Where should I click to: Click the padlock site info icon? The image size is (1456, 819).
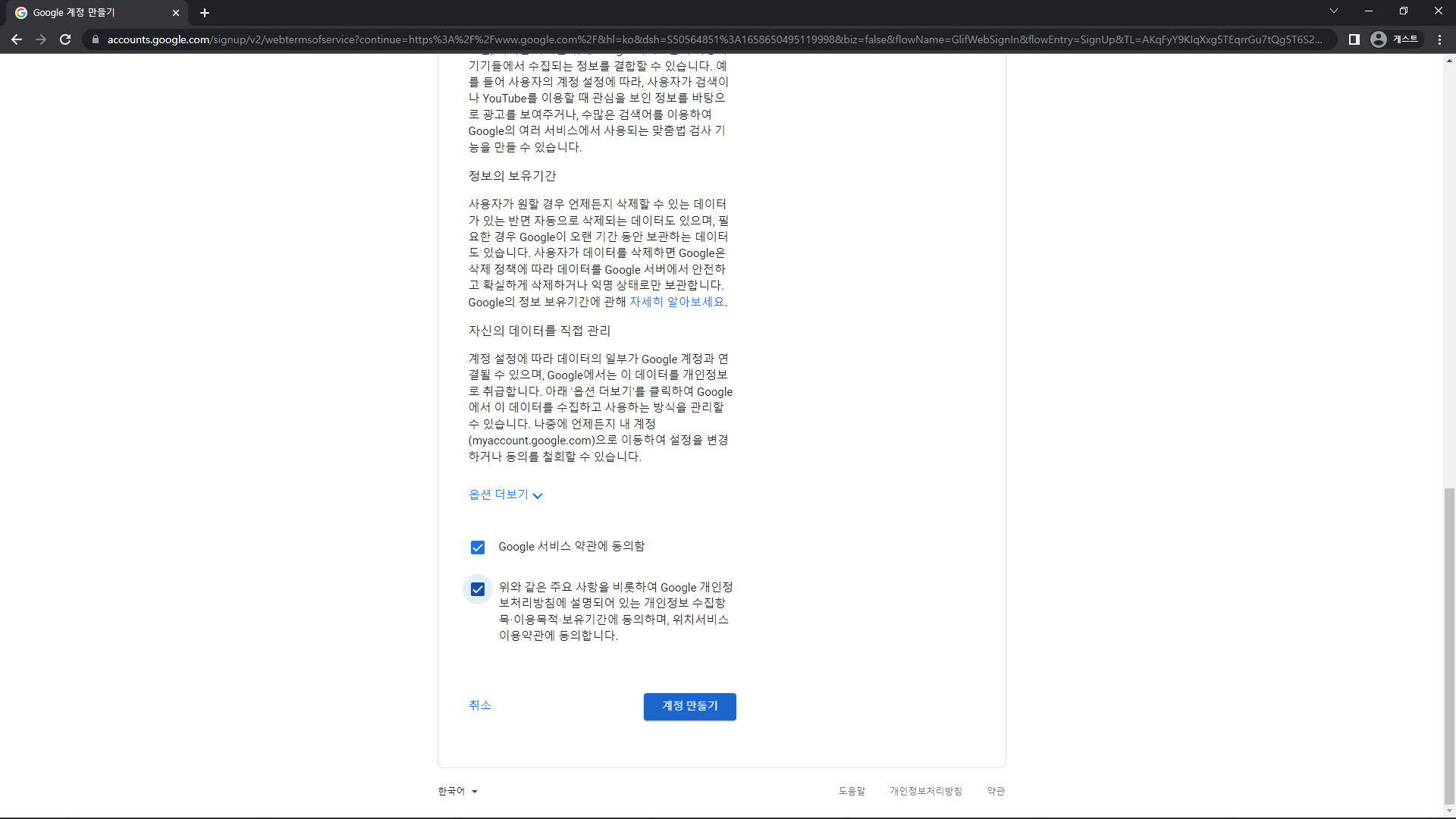pyautogui.click(x=96, y=39)
